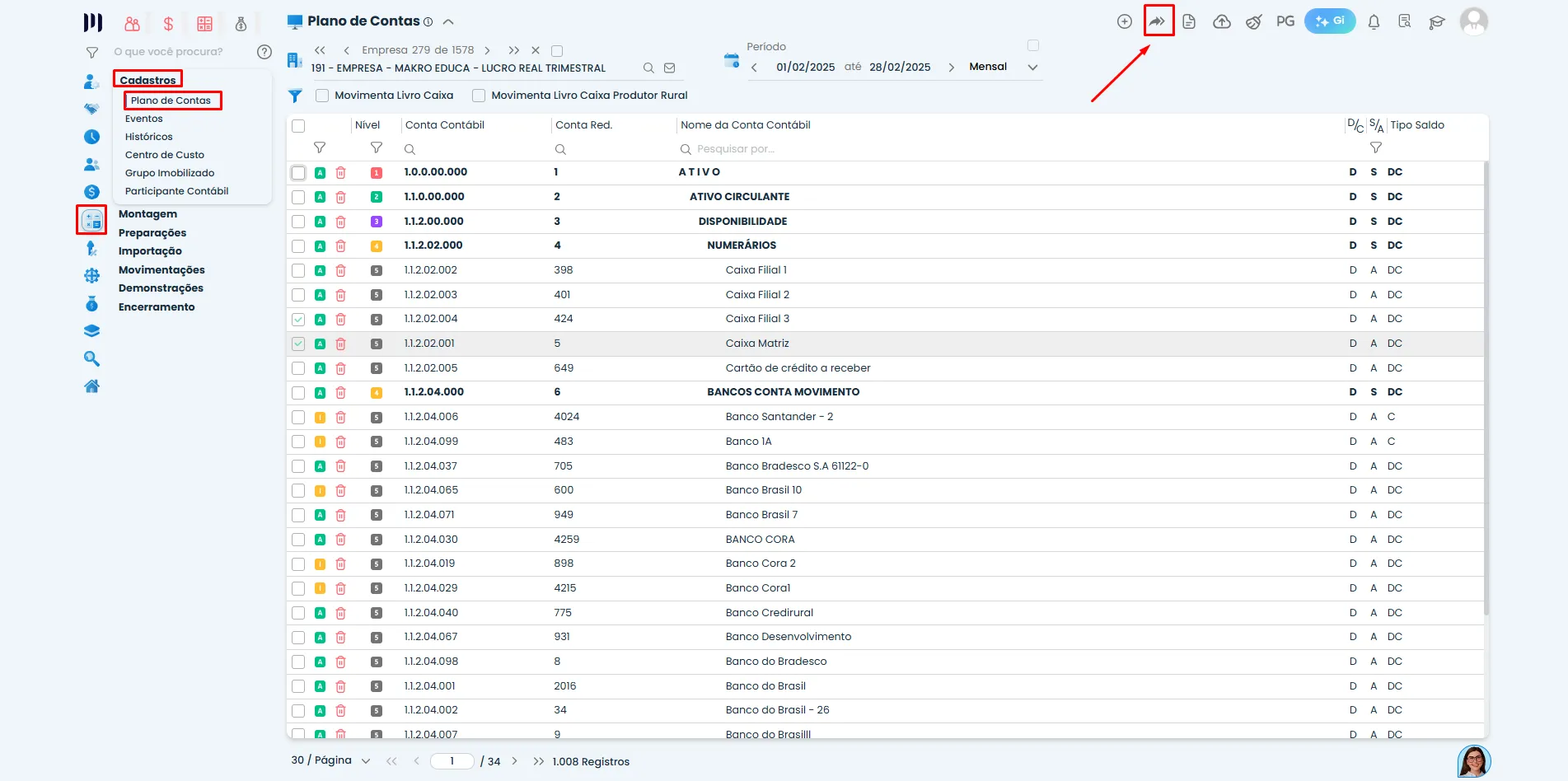The image size is (1568, 781).
Task: Check the row for ATIVO CIRCULANTE
Action: tap(298, 197)
